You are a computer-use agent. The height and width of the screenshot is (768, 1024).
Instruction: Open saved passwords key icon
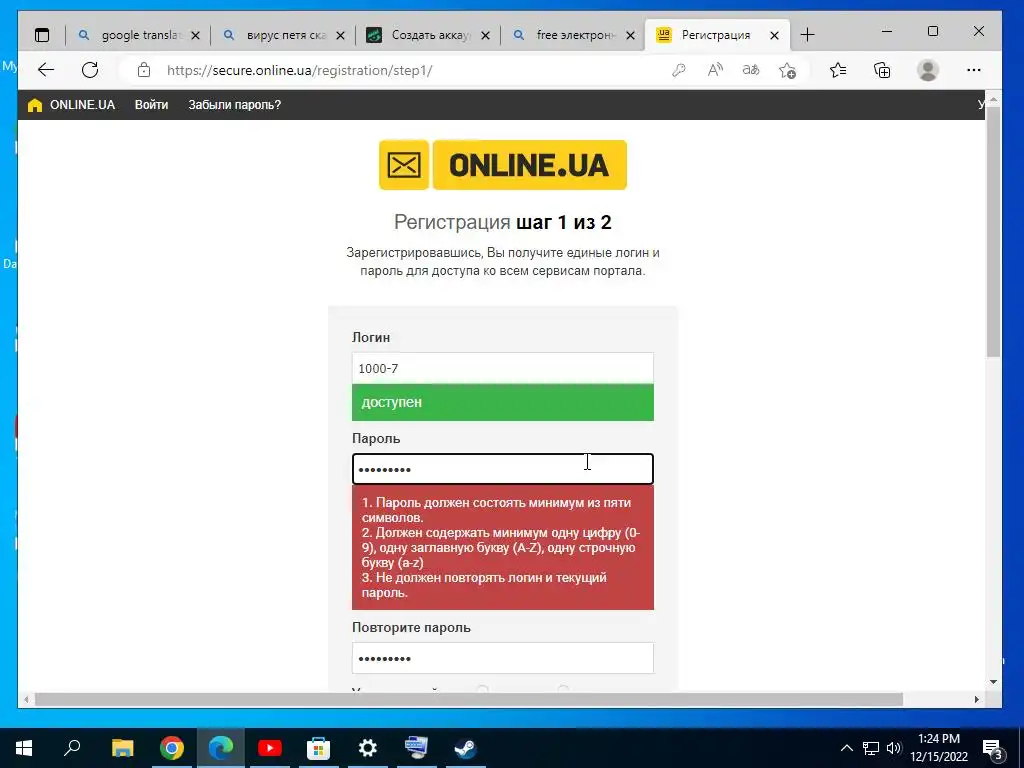pyautogui.click(x=679, y=70)
